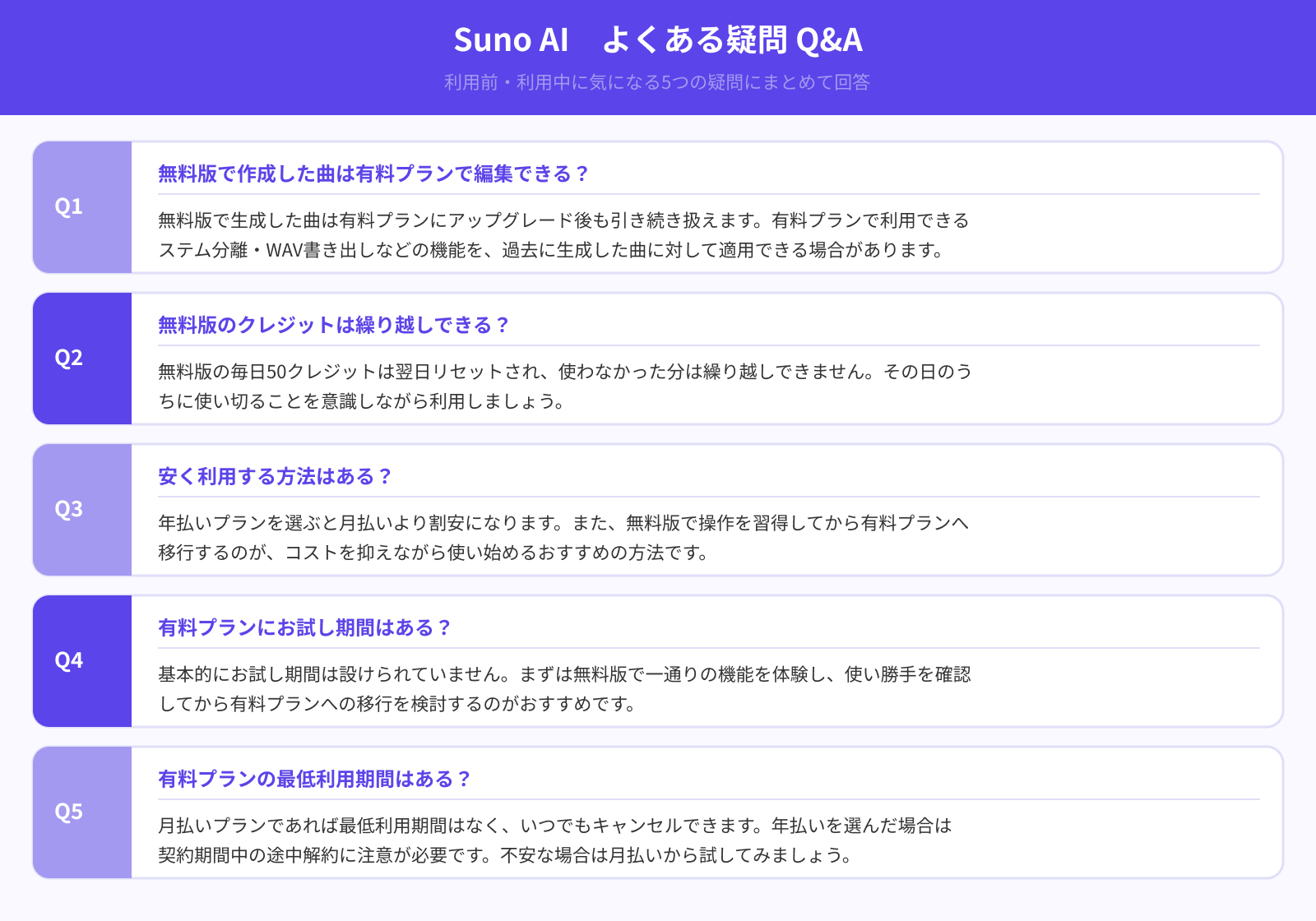Image resolution: width=1316 pixels, height=921 pixels.
Task: Click the Suno AI header title
Action: click(658, 39)
